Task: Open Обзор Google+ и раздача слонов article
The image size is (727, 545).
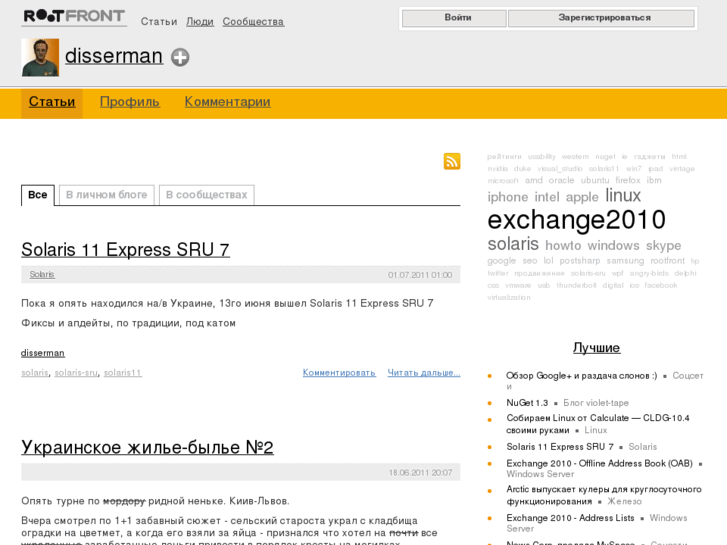Action: coord(581,376)
